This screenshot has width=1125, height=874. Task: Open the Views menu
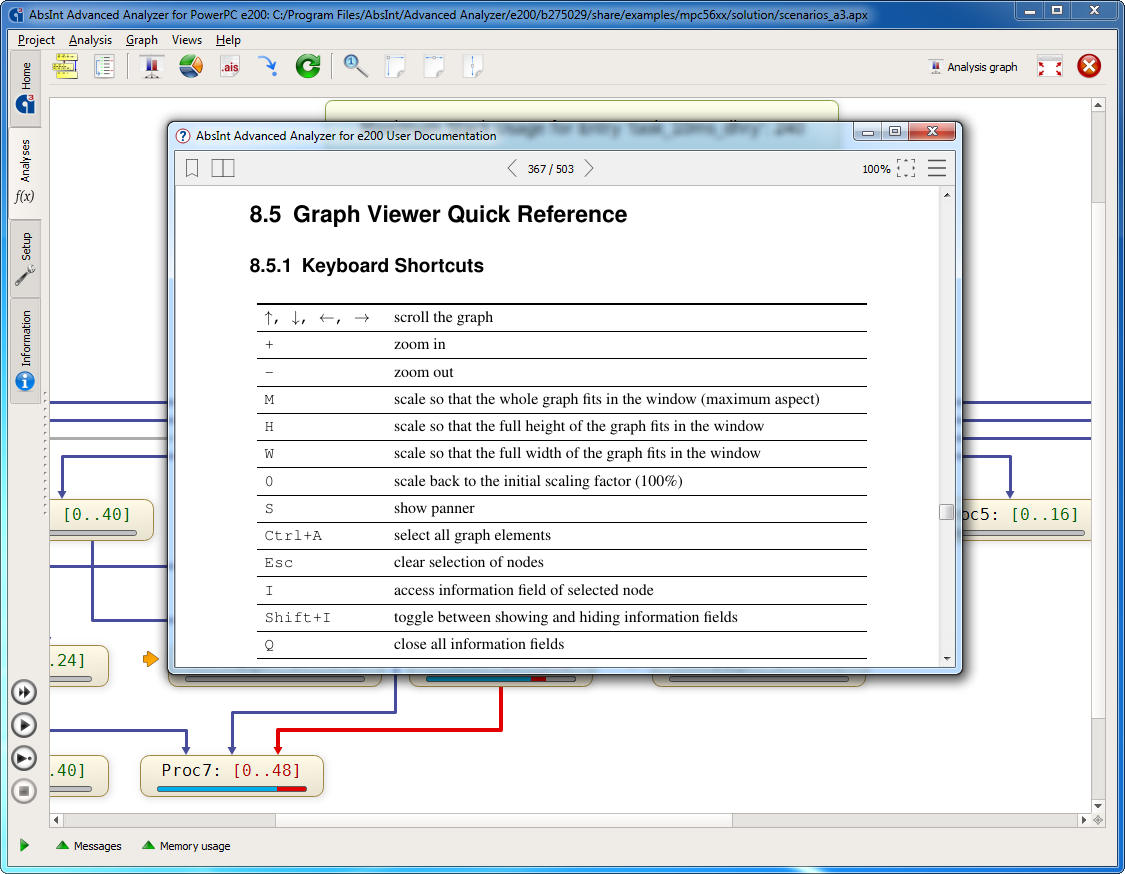pyautogui.click(x=187, y=40)
